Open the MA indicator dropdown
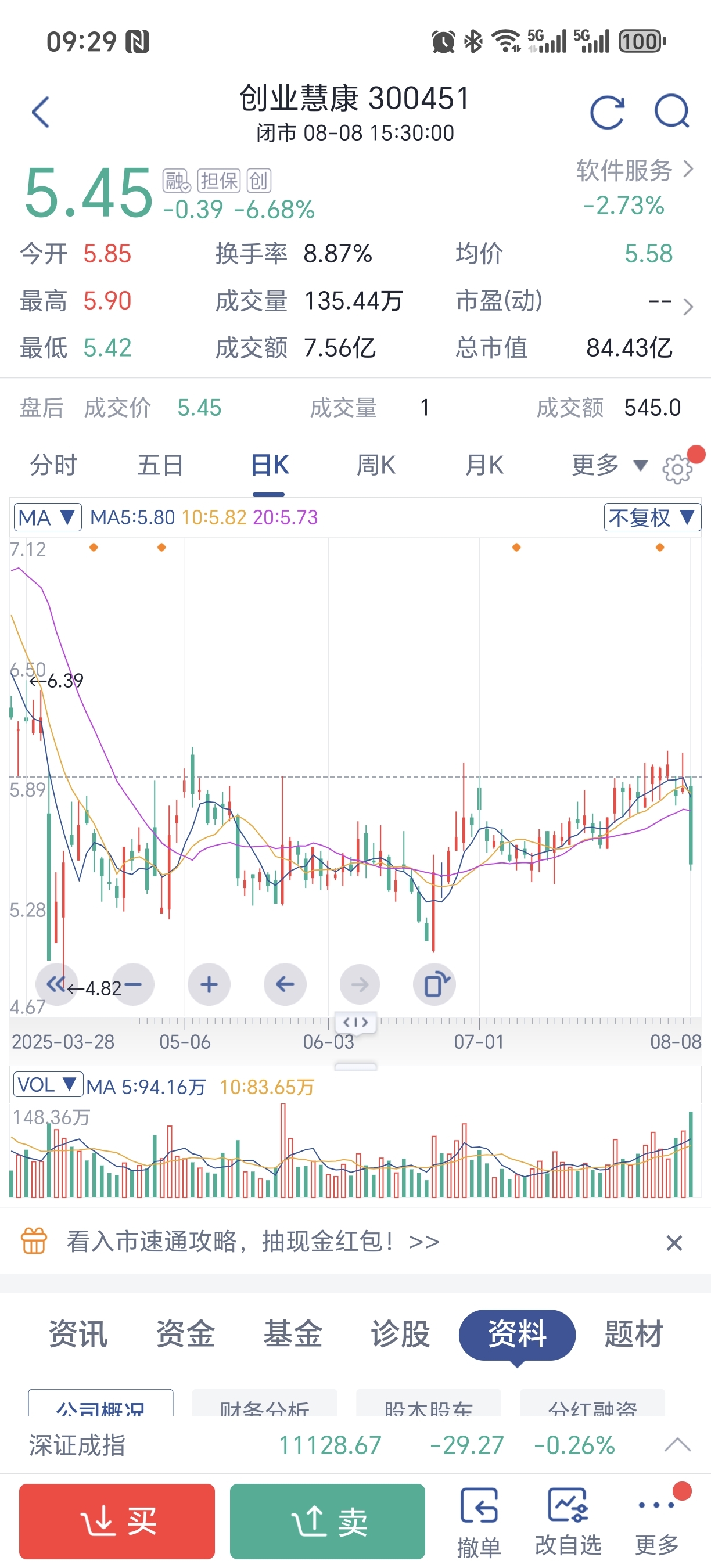 [x=48, y=517]
